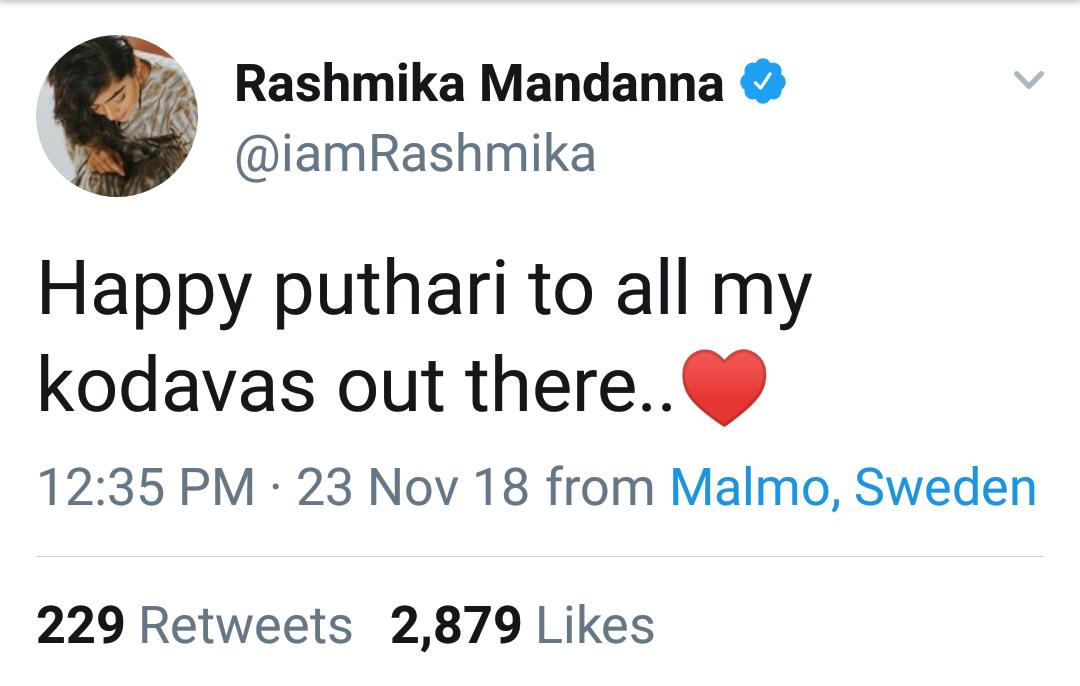Click the divider line above retweet stats
This screenshot has width=1080, height=686.
point(540,556)
